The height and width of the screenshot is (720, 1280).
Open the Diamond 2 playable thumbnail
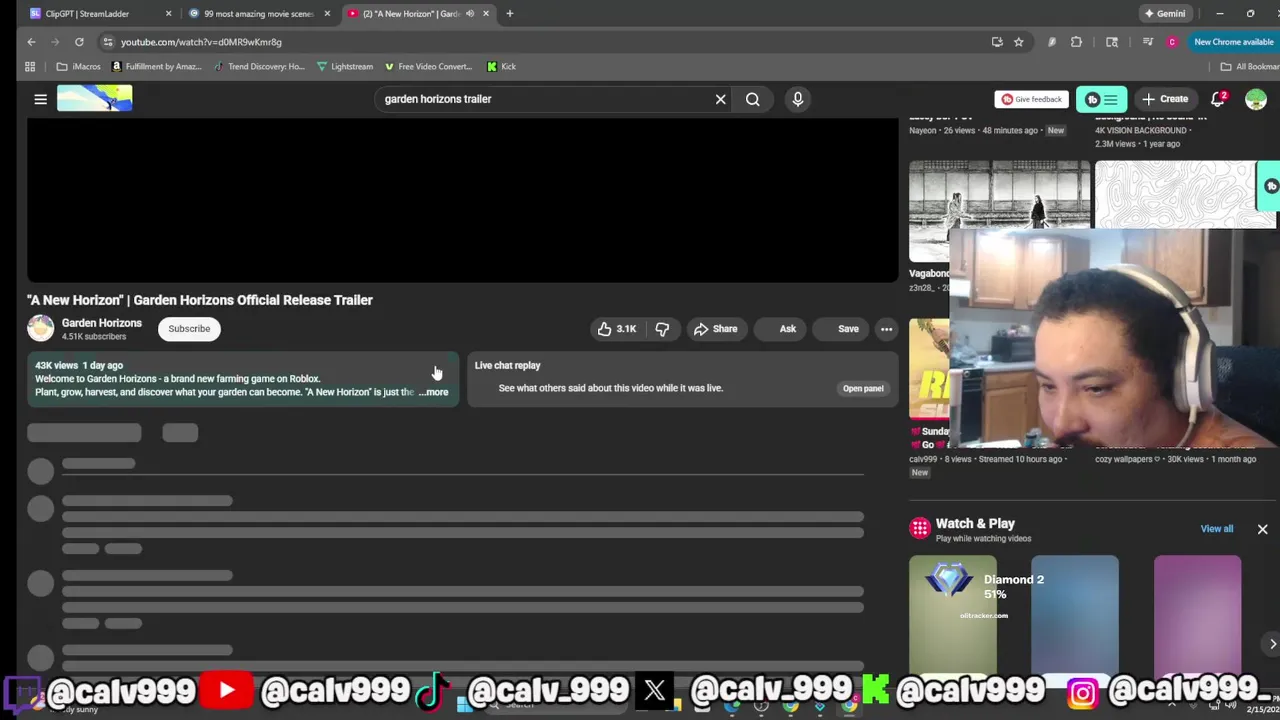click(953, 614)
